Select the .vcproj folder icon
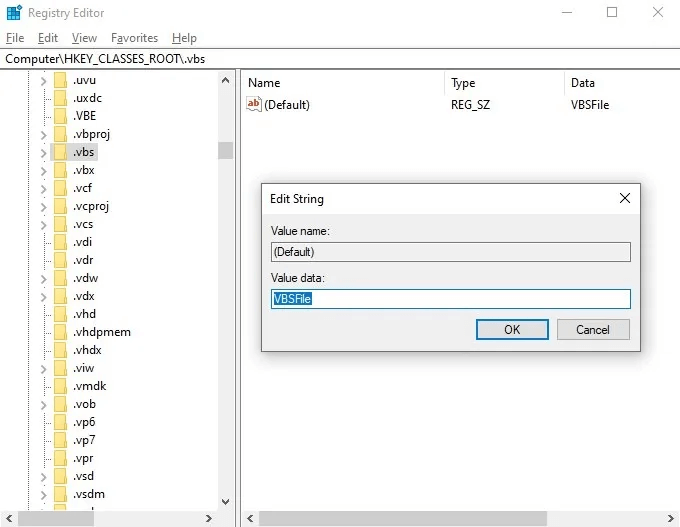Screen dimensions: 680x527 pyautogui.click(x=60, y=206)
